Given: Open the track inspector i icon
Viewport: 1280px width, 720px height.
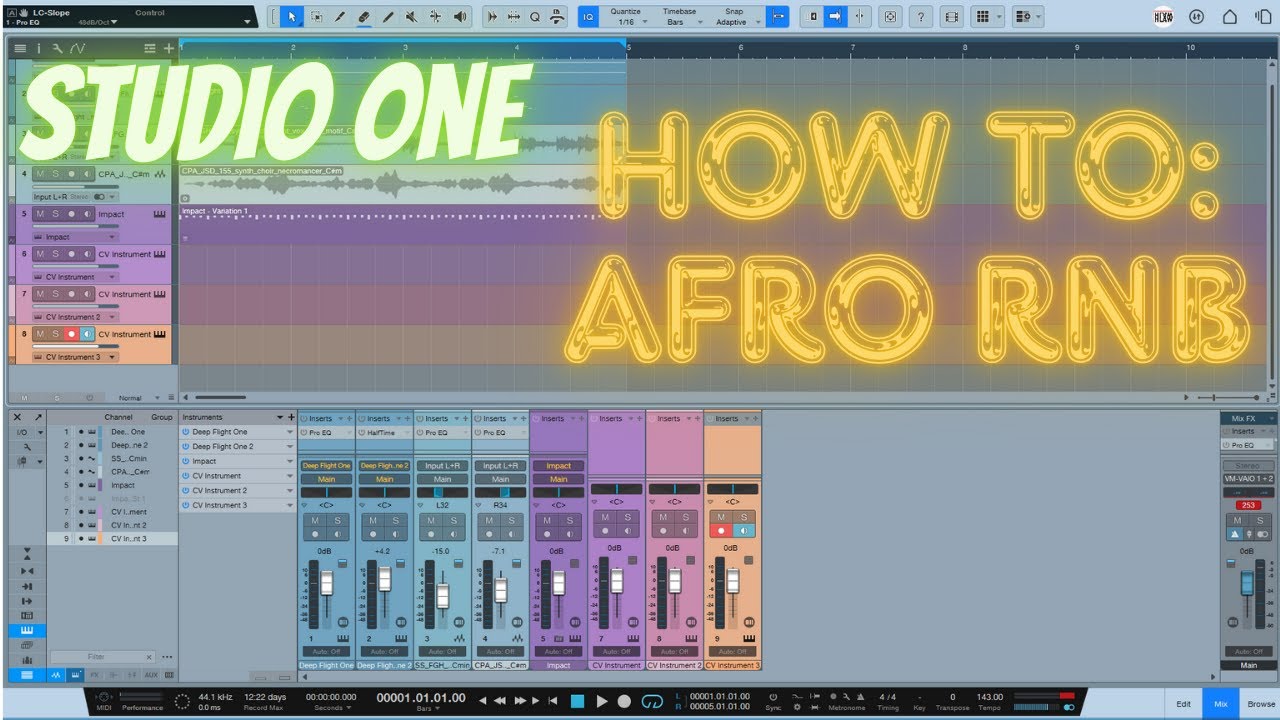Looking at the screenshot, I should click(x=39, y=48).
